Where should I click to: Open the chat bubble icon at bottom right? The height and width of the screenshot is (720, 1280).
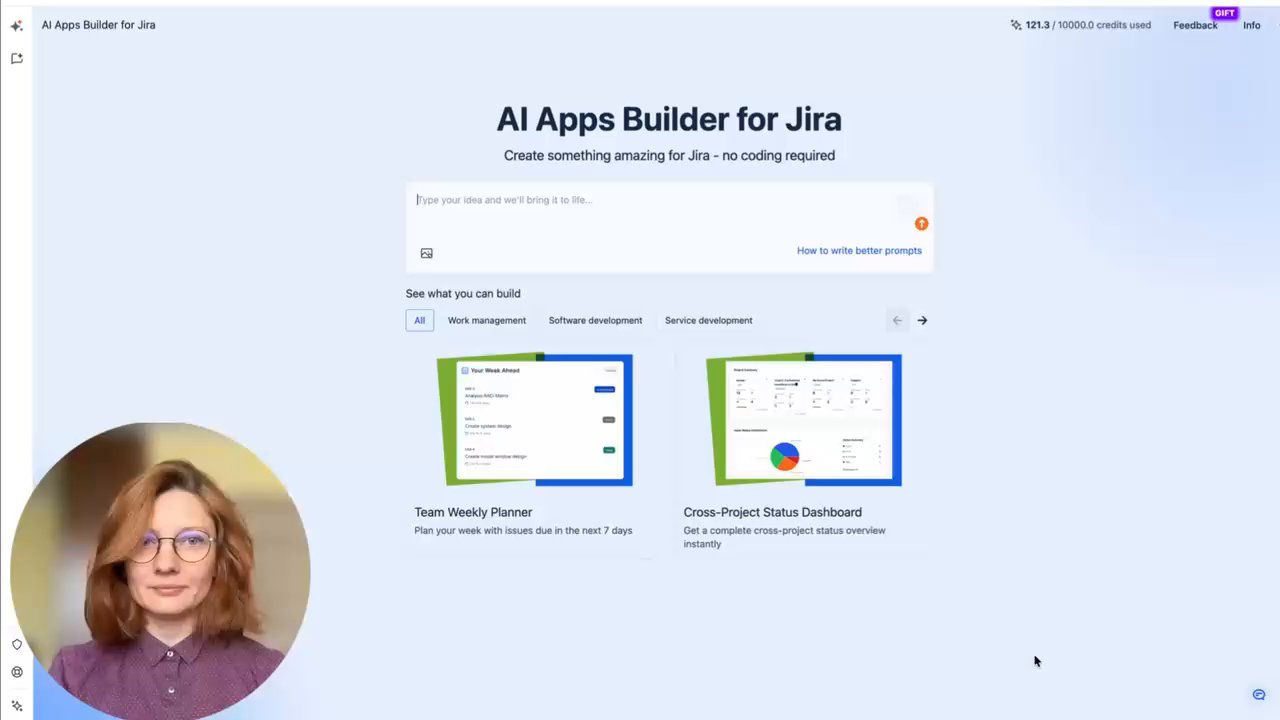click(x=1259, y=695)
